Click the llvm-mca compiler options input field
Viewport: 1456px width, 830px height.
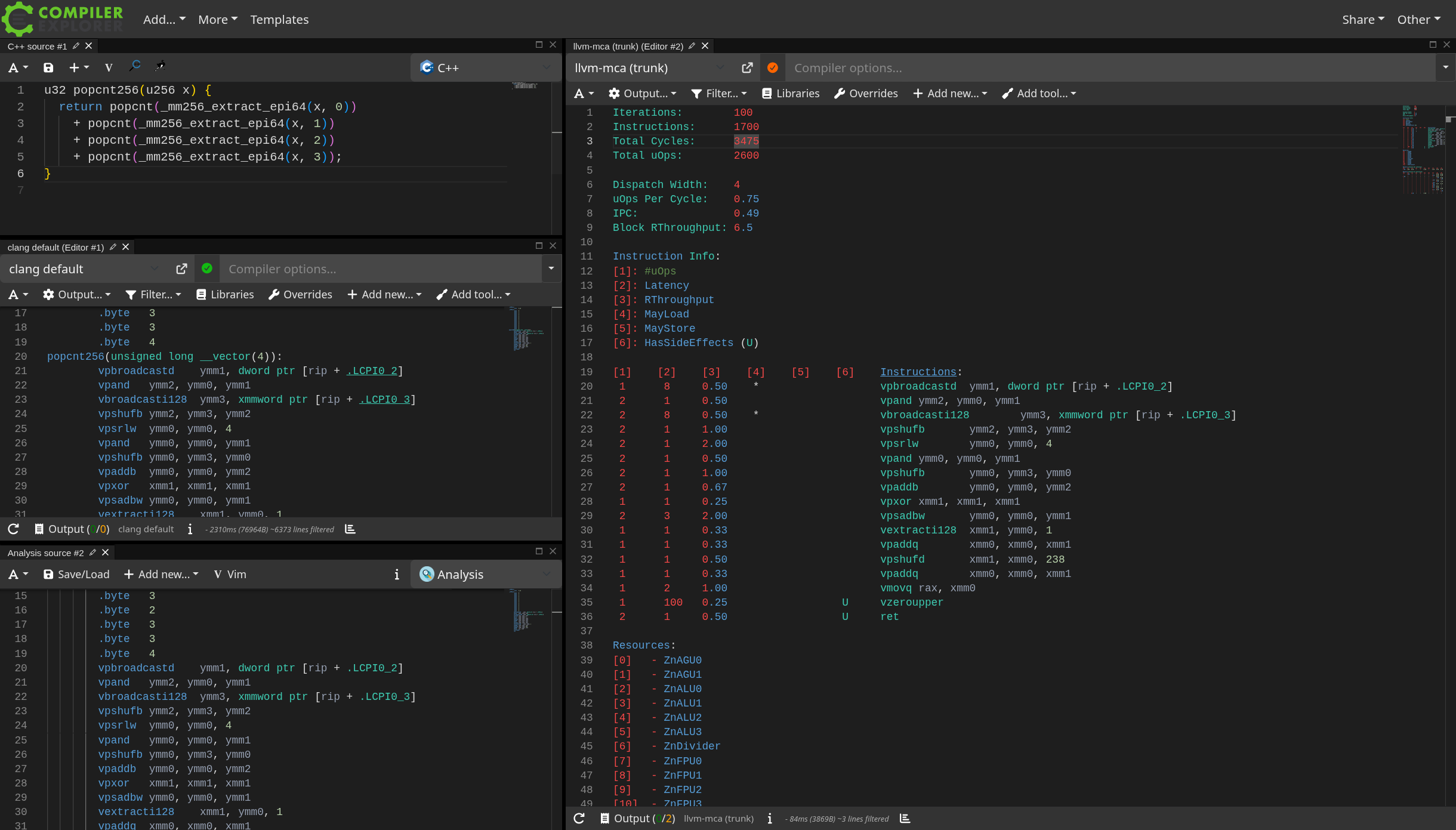tap(1110, 68)
